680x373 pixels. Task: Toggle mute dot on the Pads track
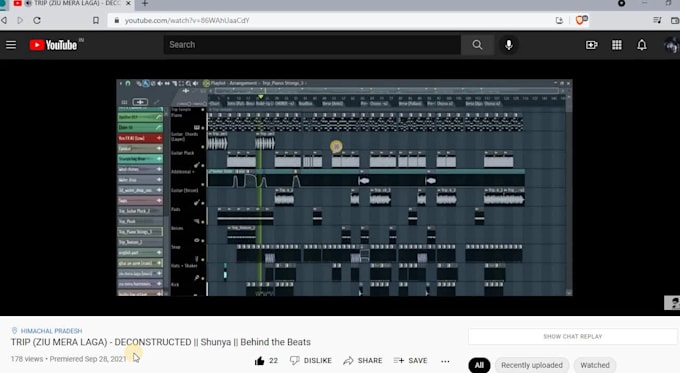pos(203,222)
